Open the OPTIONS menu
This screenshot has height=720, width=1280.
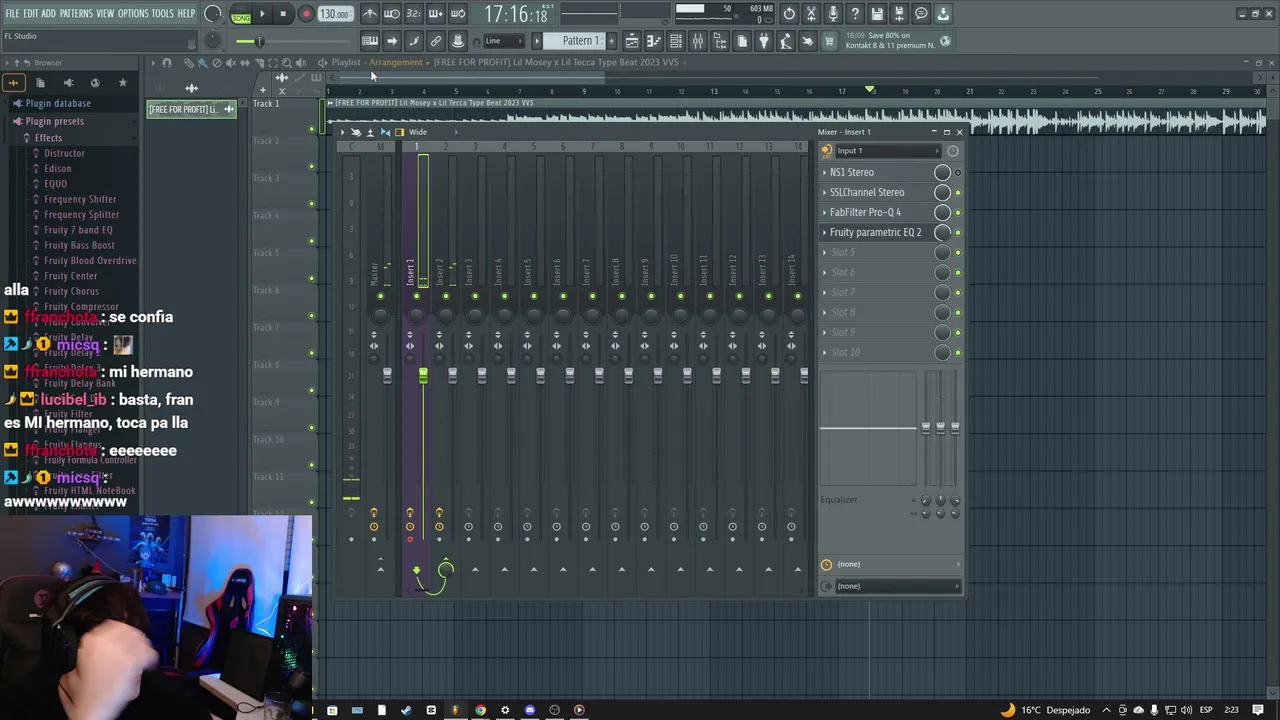(133, 14)
